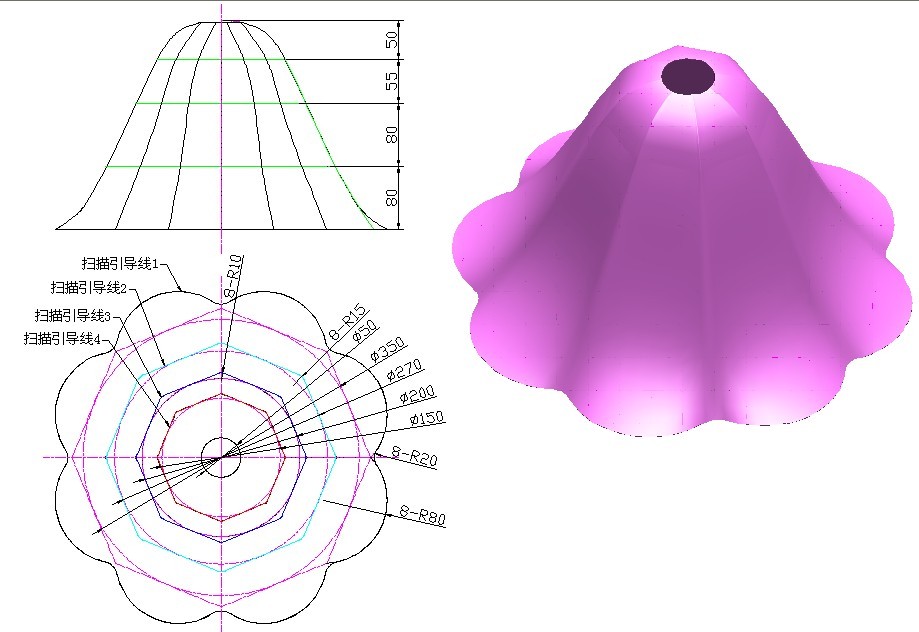Click the 8-R80 radius dimension text
Screen dimensions: 919x632
click(x=423, y=514)
